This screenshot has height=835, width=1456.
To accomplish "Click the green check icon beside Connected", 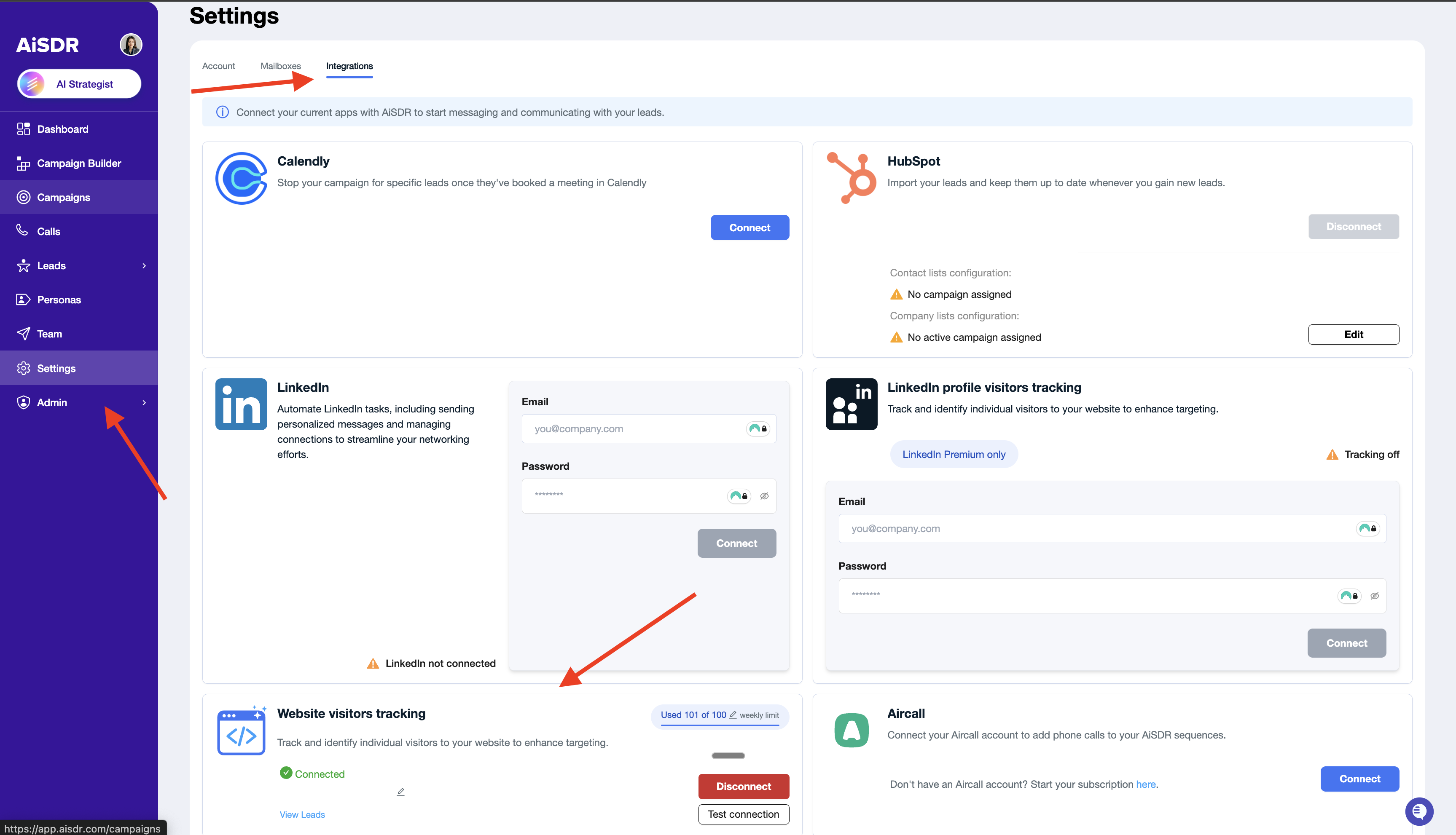I will point(286,773).
